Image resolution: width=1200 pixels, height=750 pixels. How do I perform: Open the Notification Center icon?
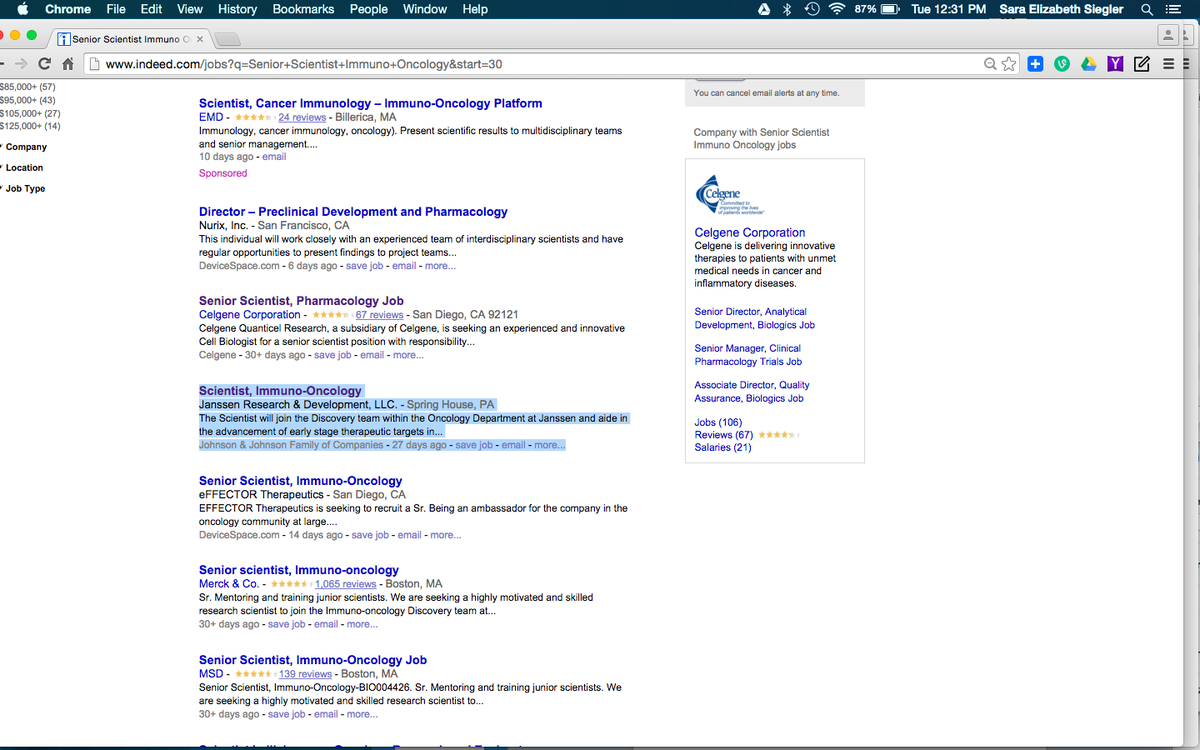[x=1174, y=9]
